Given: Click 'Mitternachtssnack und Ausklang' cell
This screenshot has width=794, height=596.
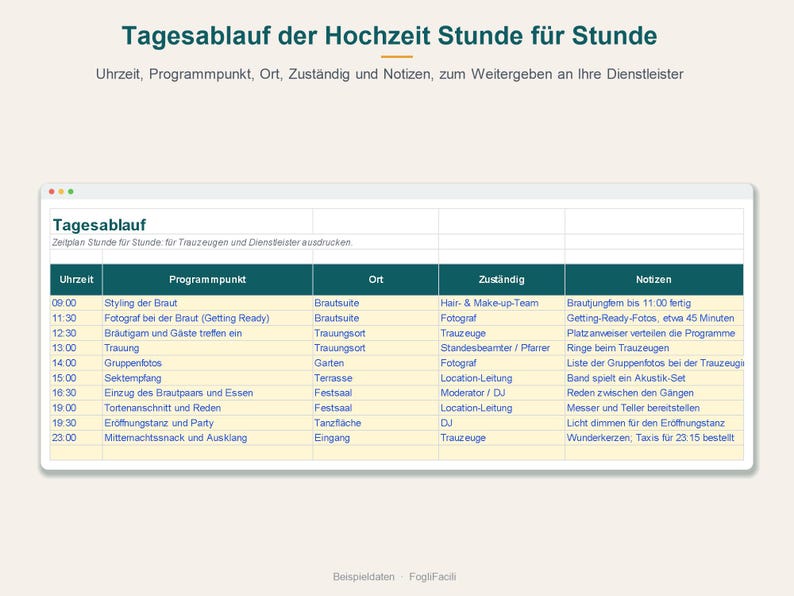Looking at the screenshot, I should (207, 438).
